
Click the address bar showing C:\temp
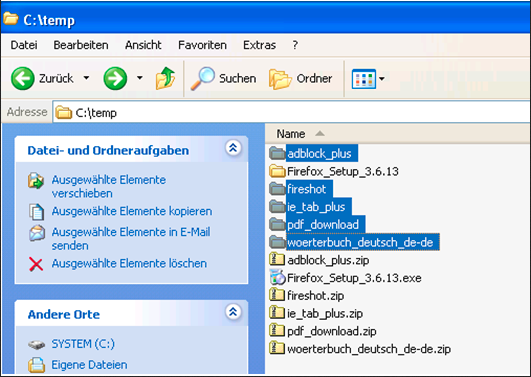coord(291,112)
